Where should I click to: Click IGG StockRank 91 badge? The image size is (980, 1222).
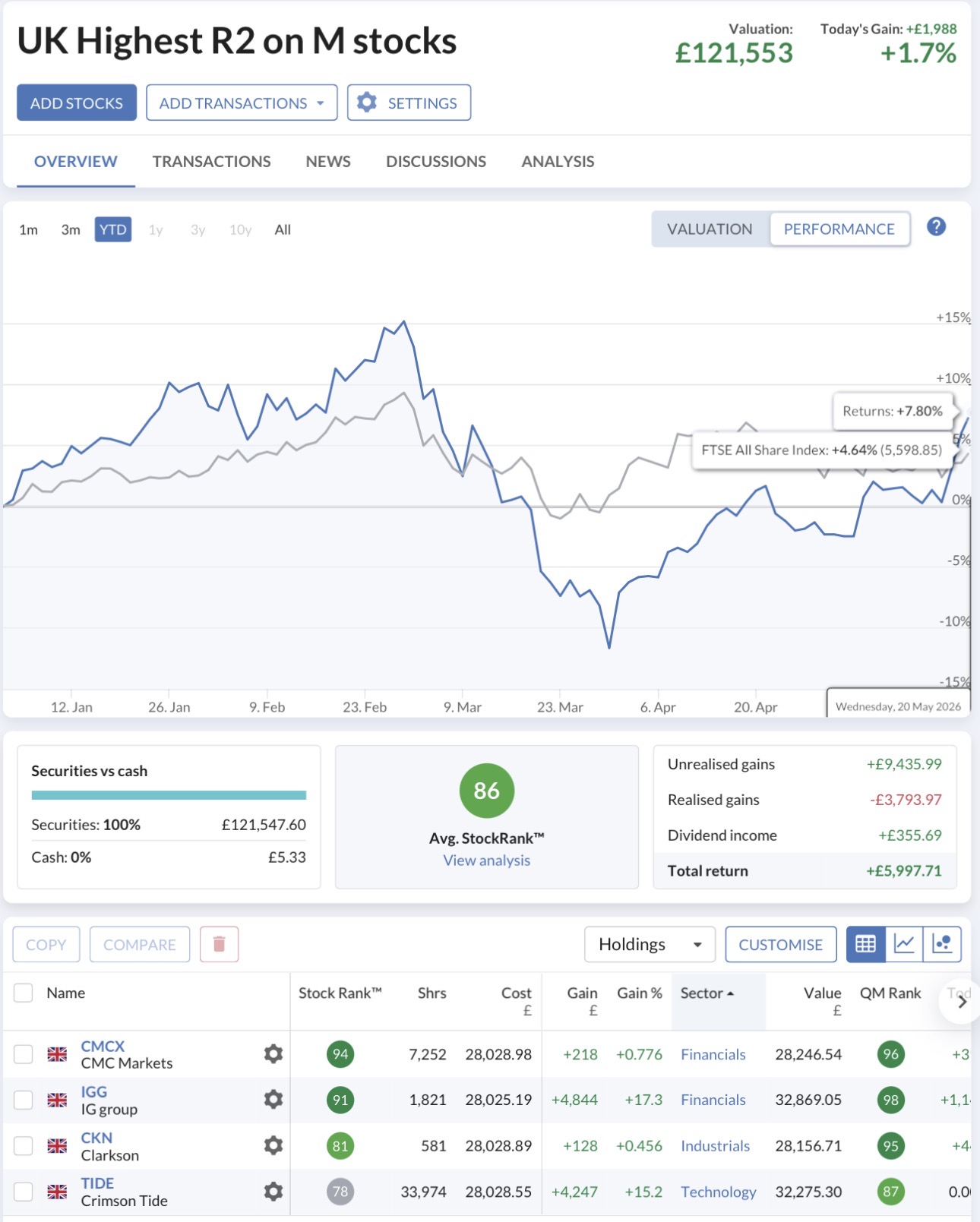pyautogui.click(x=340, y=1100)
